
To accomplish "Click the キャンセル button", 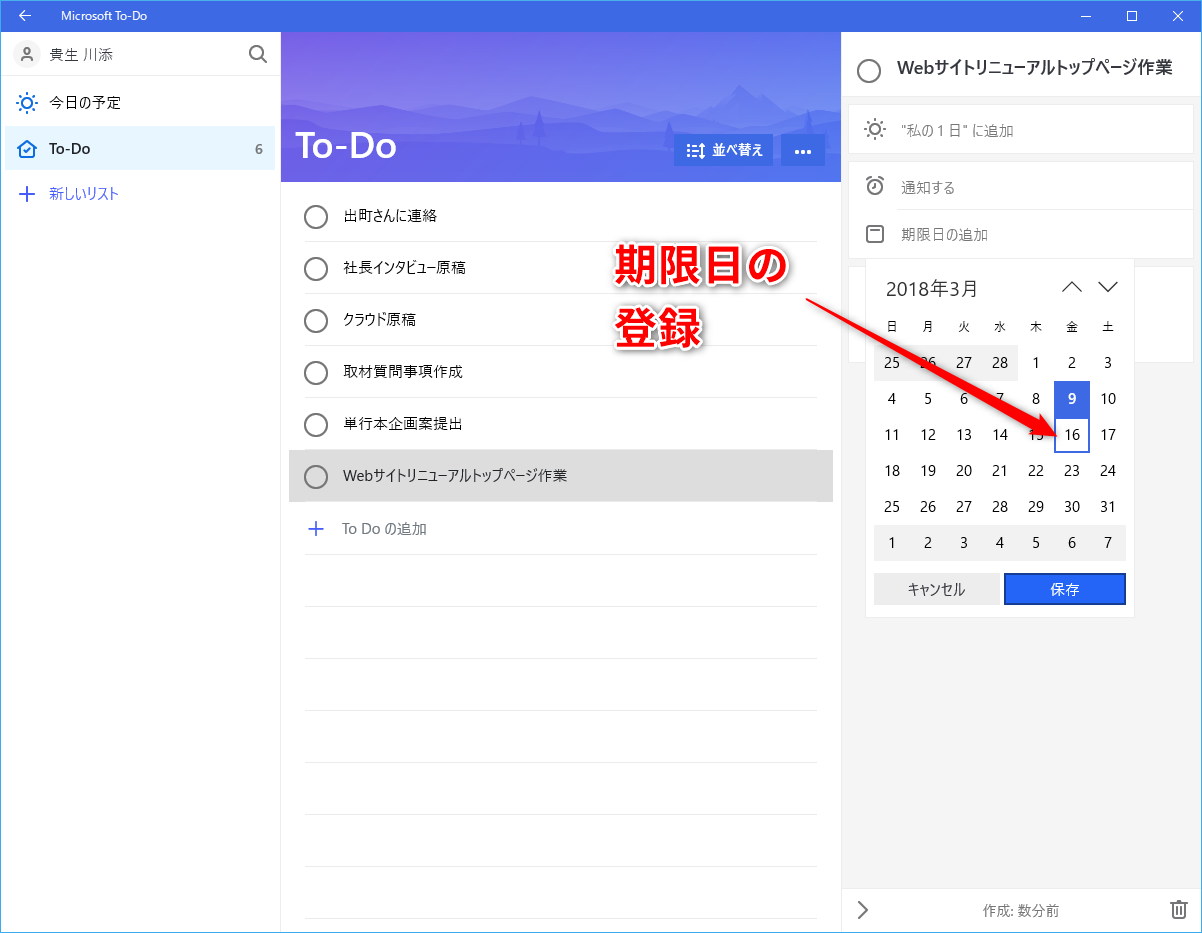I will click(x=936, y=589).
